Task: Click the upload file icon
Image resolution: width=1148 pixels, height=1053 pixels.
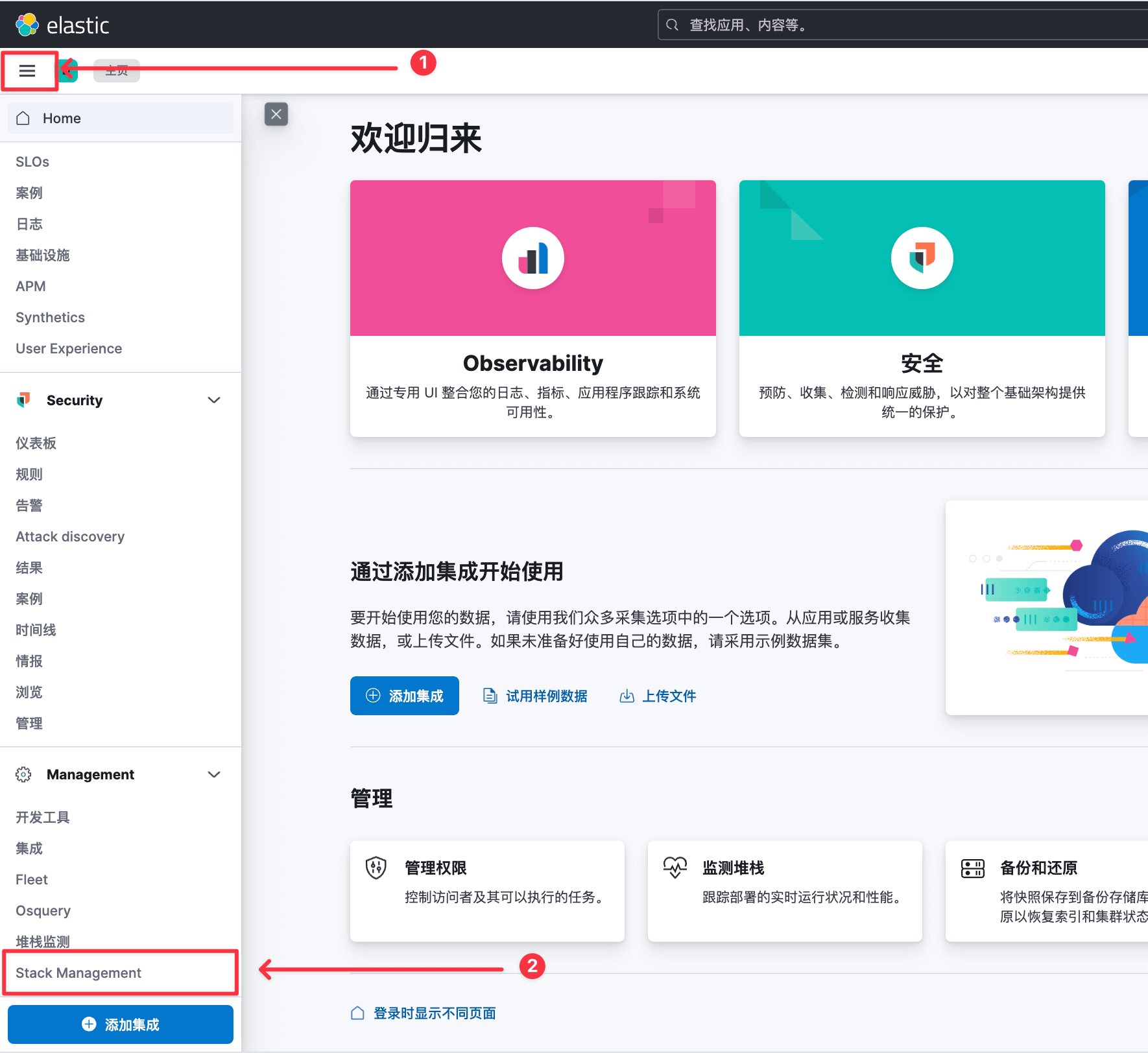Action: [627, 696]
